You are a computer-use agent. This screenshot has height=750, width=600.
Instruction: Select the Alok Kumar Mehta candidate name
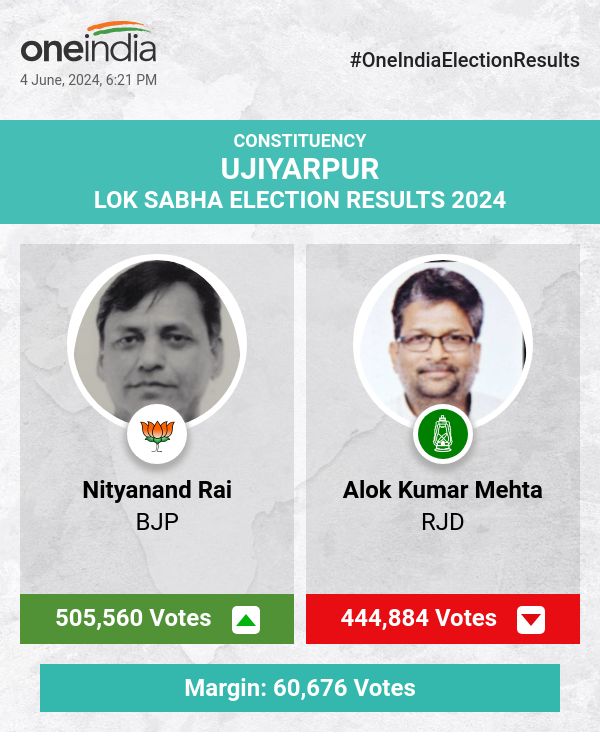tap(443, 490)
